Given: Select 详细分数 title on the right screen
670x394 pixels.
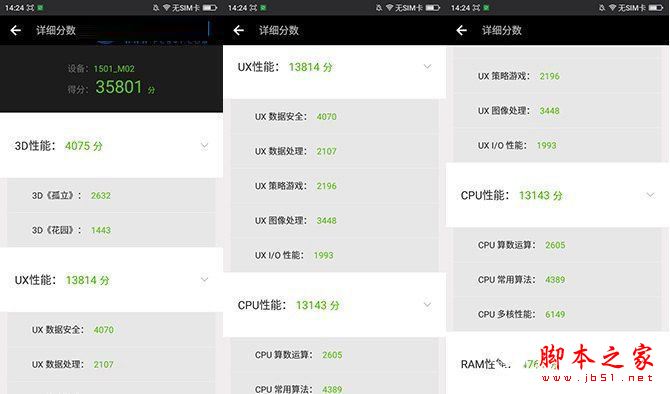Looking at the screenshot, I should pyautogui.click(x=502, y=30).
